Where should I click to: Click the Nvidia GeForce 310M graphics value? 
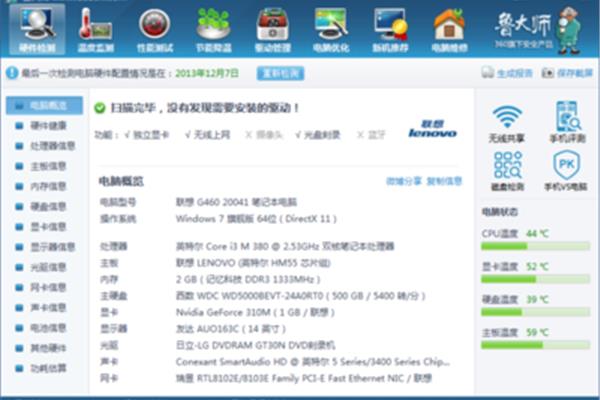pos(255,312)
